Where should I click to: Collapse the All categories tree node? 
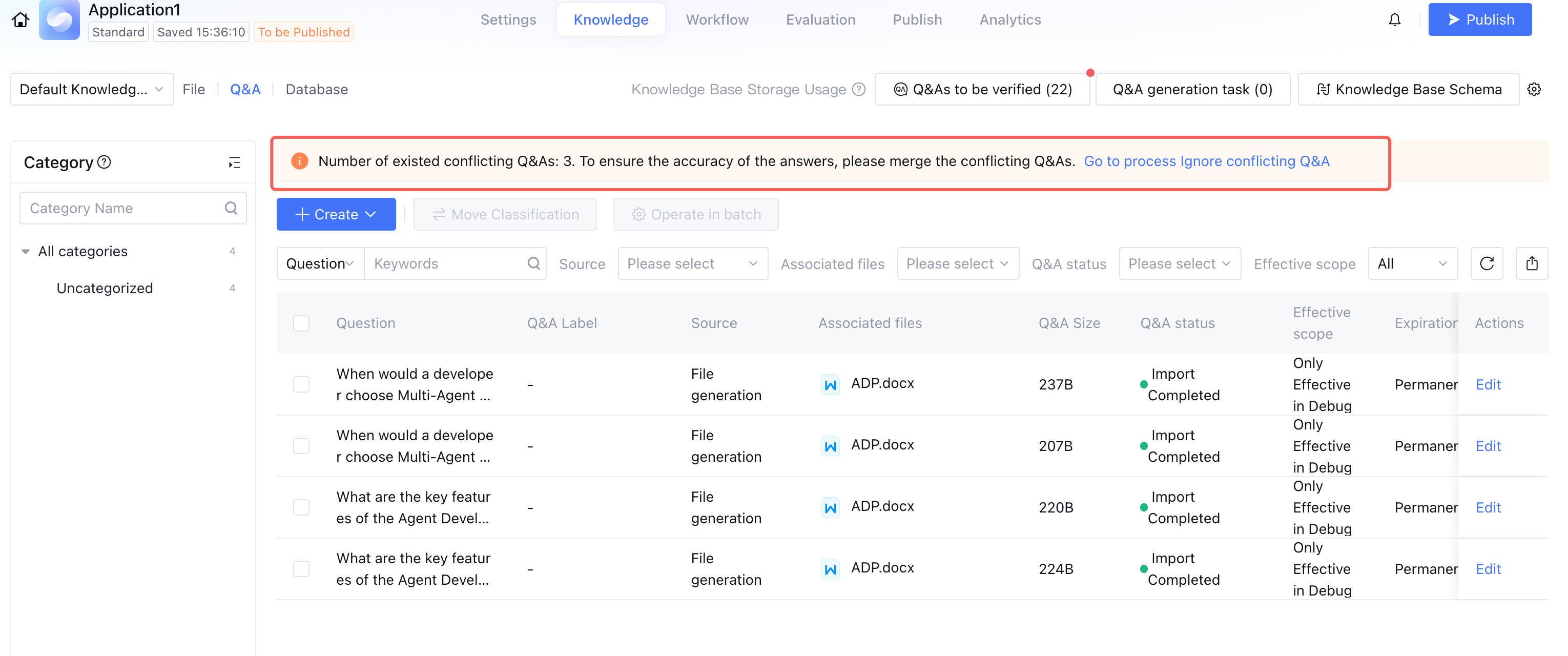point(26,251)
